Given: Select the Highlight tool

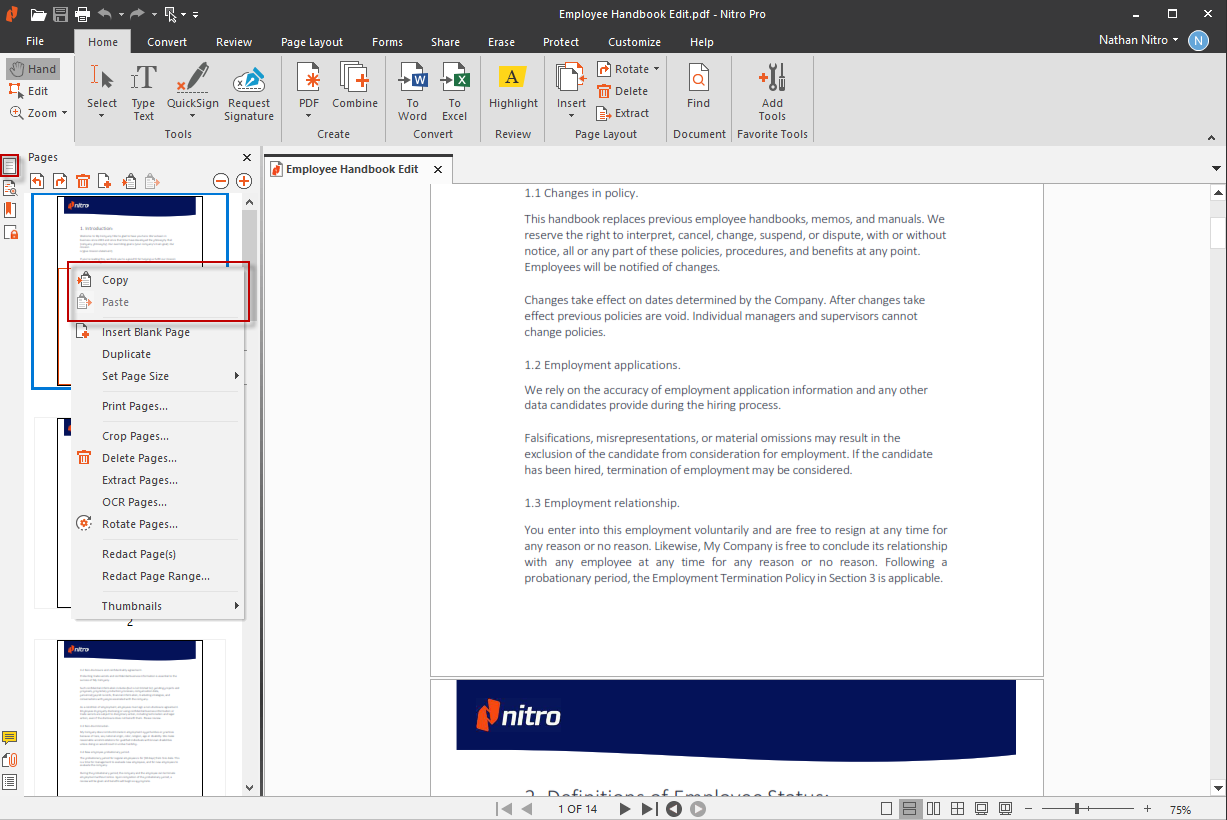Looking at the screenshot, I should coord(512,90).
